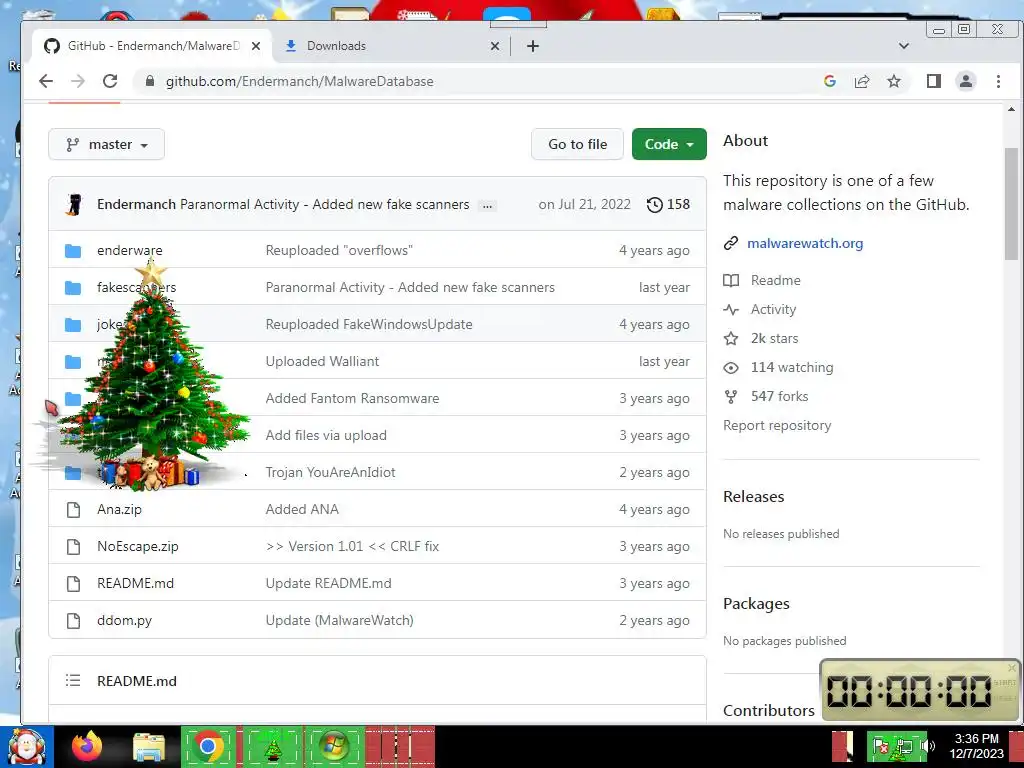Click the Santa Start button on taskbar
The height and width of the screenshot is (768, 1024).
coord(27,747)
